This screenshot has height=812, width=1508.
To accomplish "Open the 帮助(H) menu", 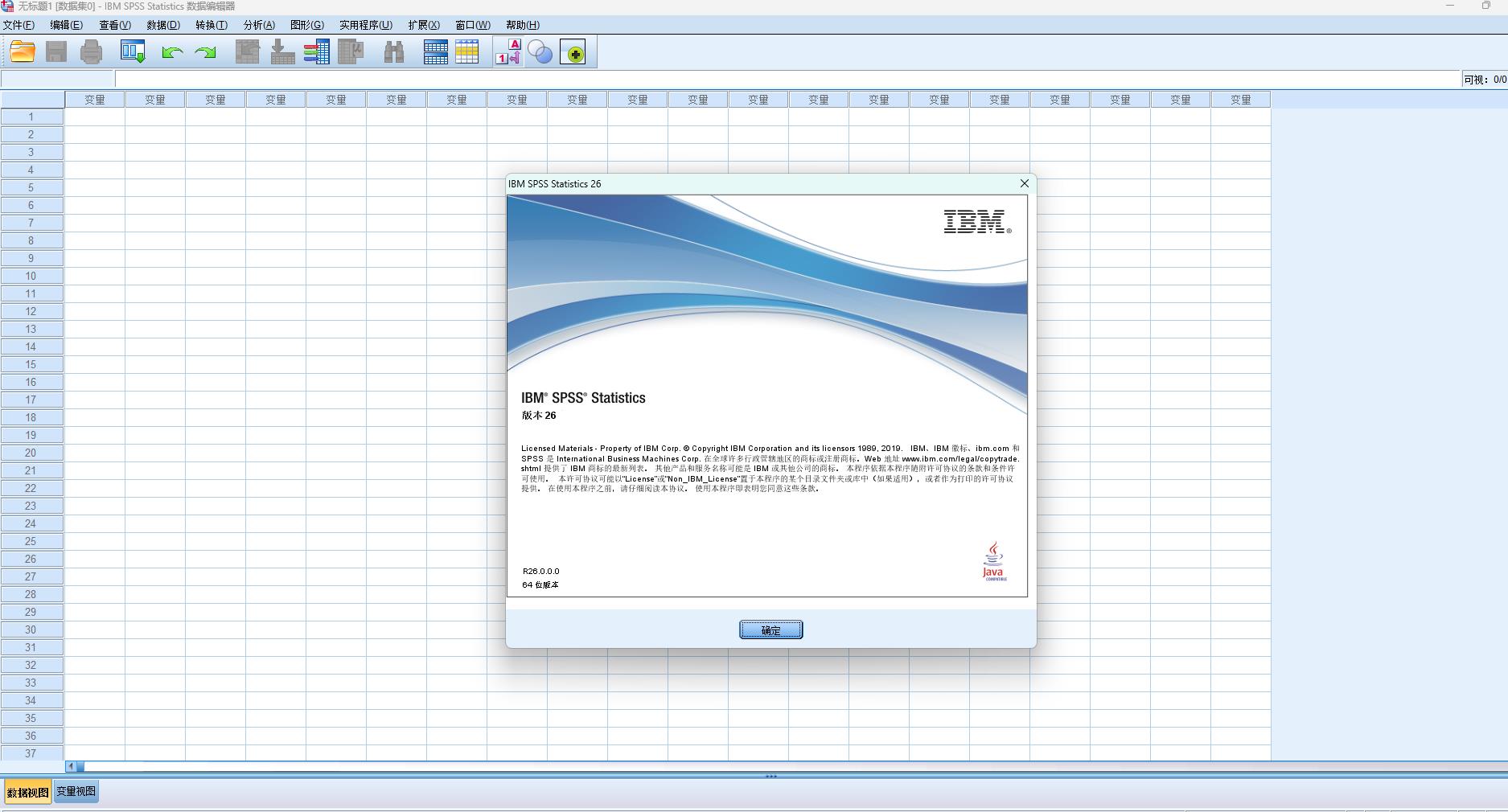I will point(523,25).
